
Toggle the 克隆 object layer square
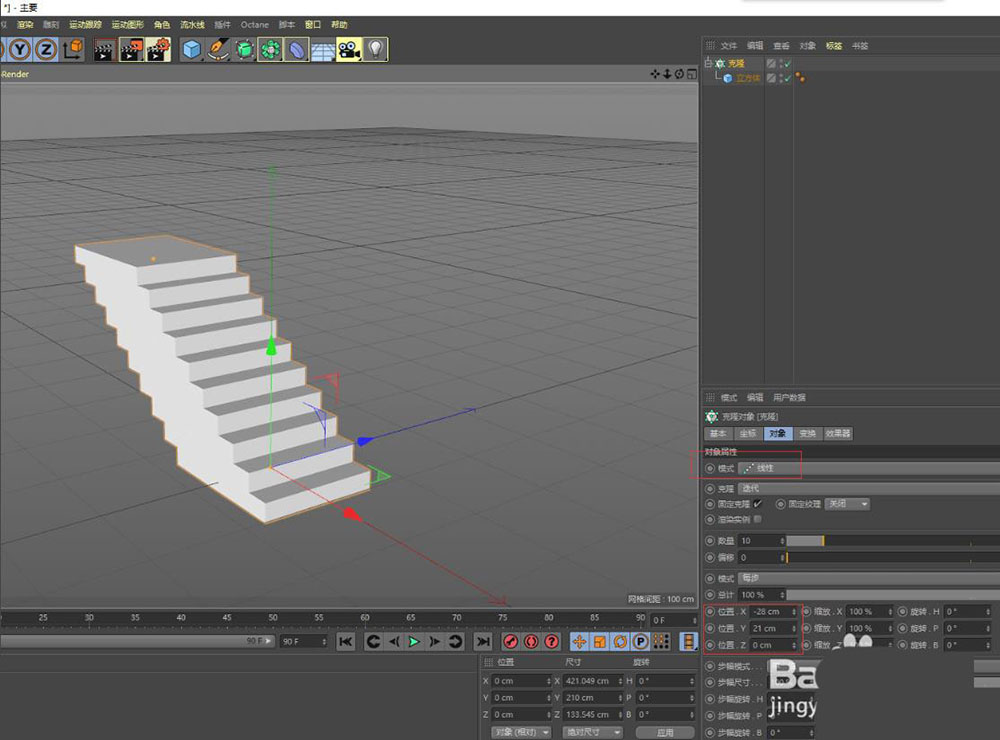click(x=771, y=63)
